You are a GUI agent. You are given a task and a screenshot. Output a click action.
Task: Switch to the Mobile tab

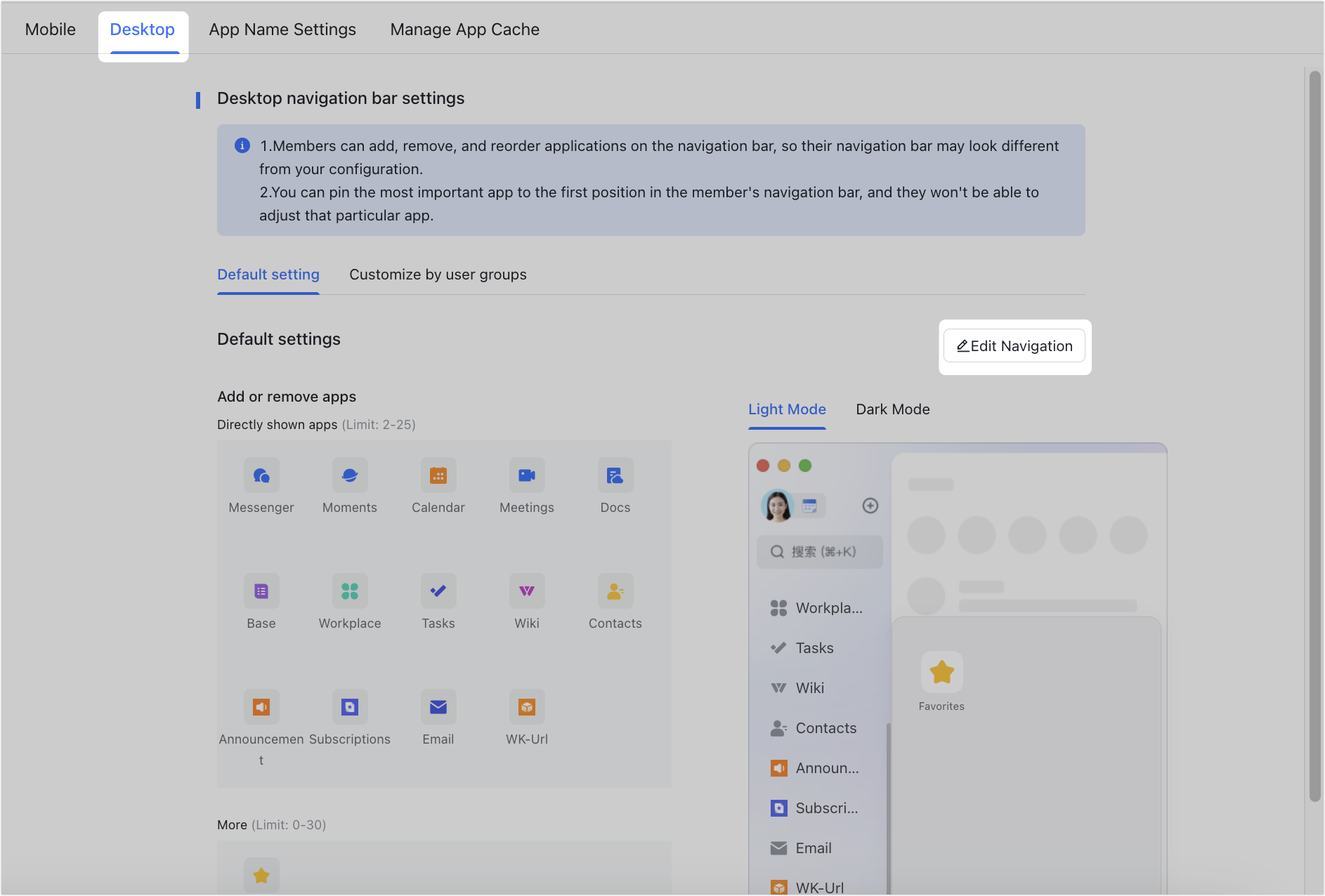point(51,29)
